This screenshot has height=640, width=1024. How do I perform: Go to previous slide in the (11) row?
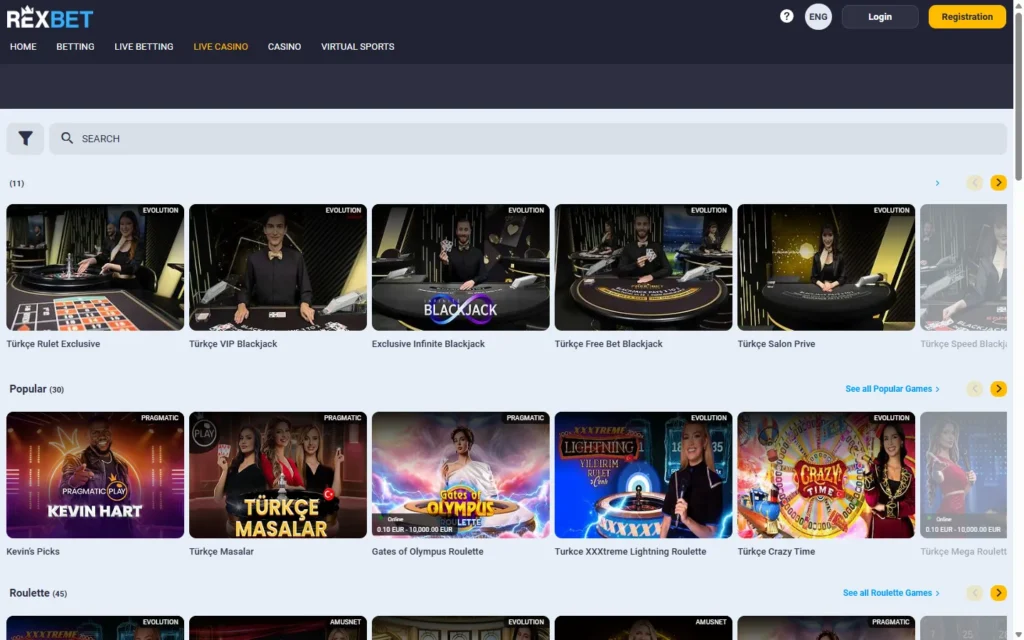click(974, 183)
